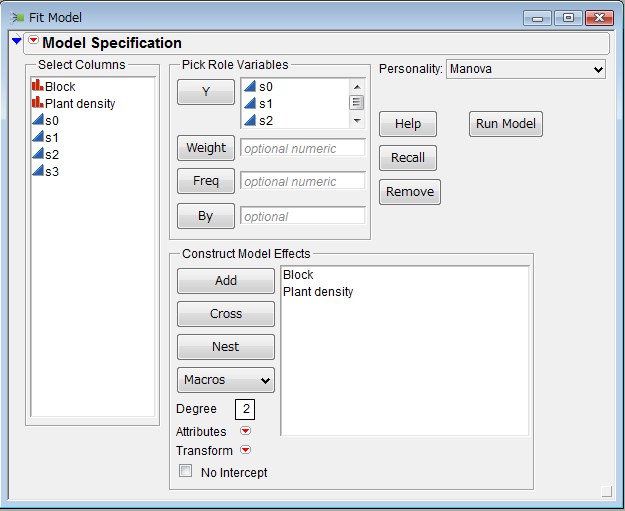Click the Fit Model window title icon
The height and width of the screenshot is (511, 625).
(17, 18)
